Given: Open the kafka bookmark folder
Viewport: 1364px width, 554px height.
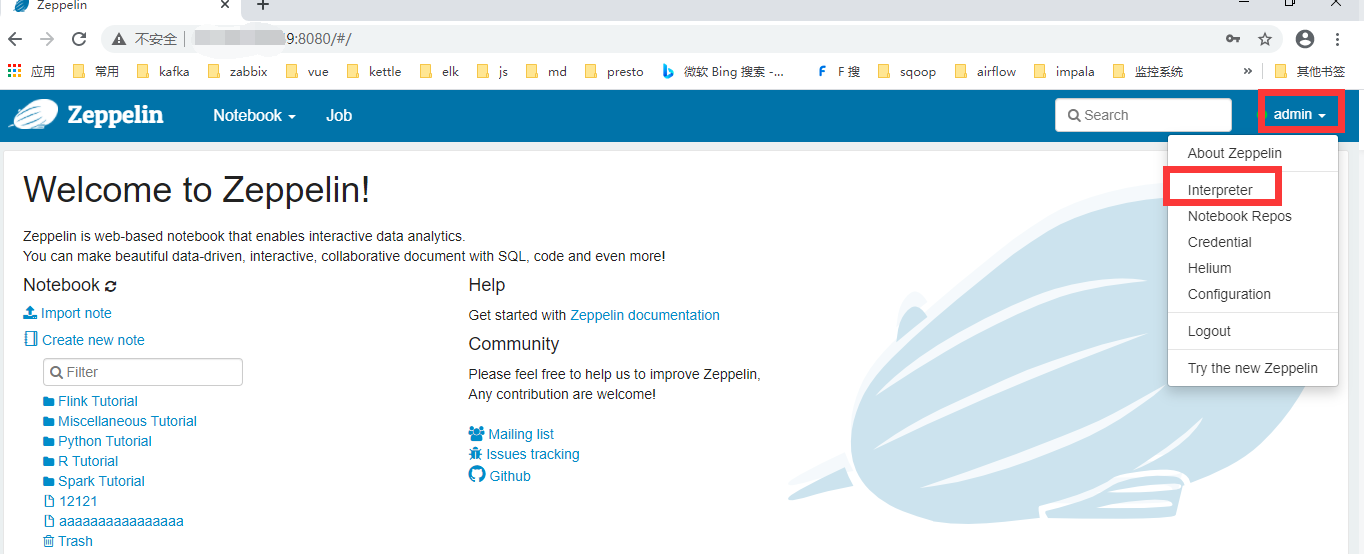Looking at the screenshot, I should point(162,71).
